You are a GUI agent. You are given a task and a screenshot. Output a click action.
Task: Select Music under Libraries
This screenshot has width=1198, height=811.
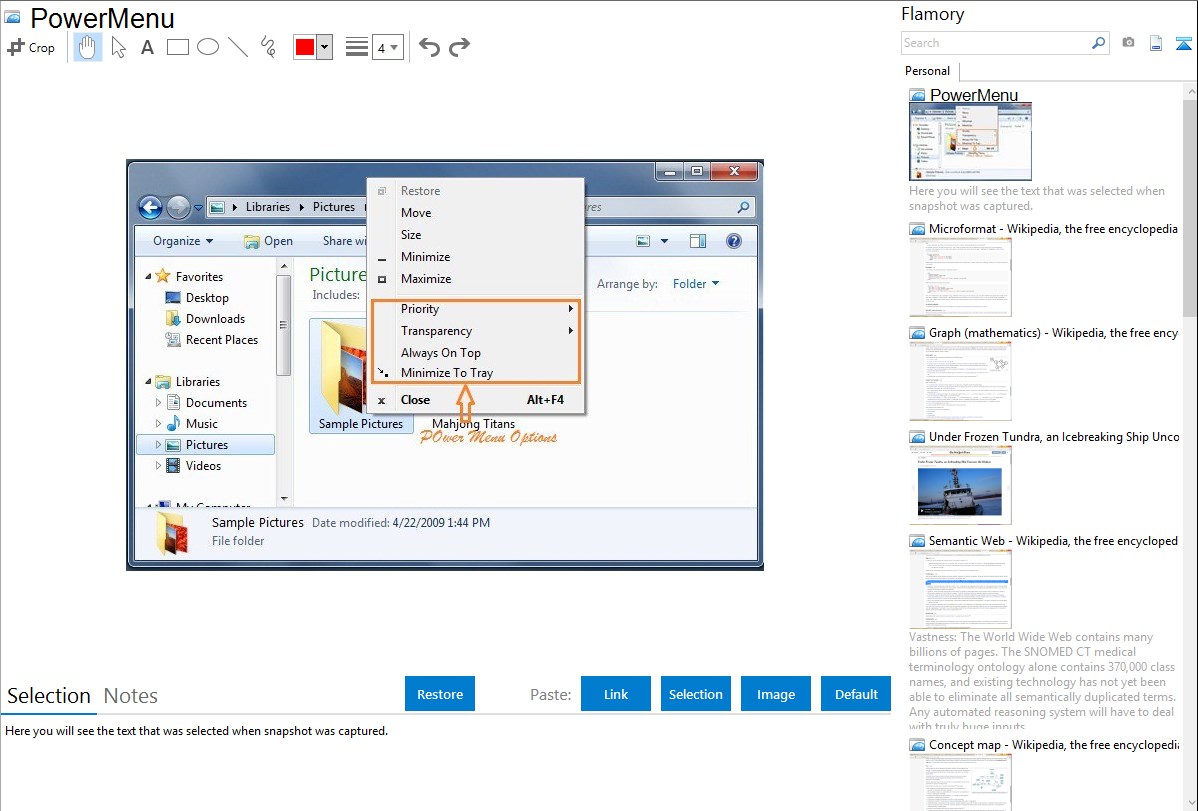coord(202,423)
